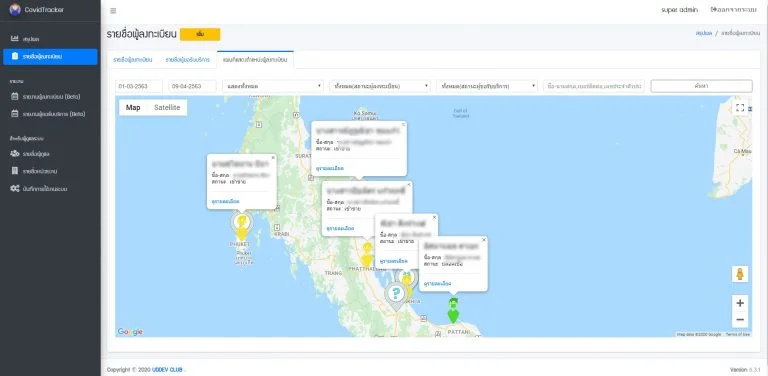Screen dimensions: 768x376
Task: Close the topmost info popup near Ko Samui
Action: point(403,124)
